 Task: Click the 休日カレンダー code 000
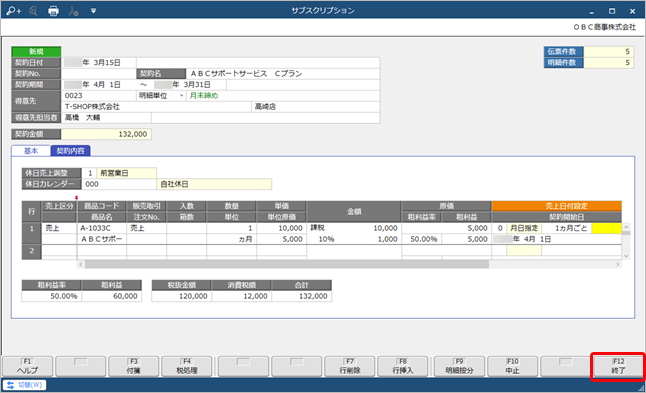119,184
